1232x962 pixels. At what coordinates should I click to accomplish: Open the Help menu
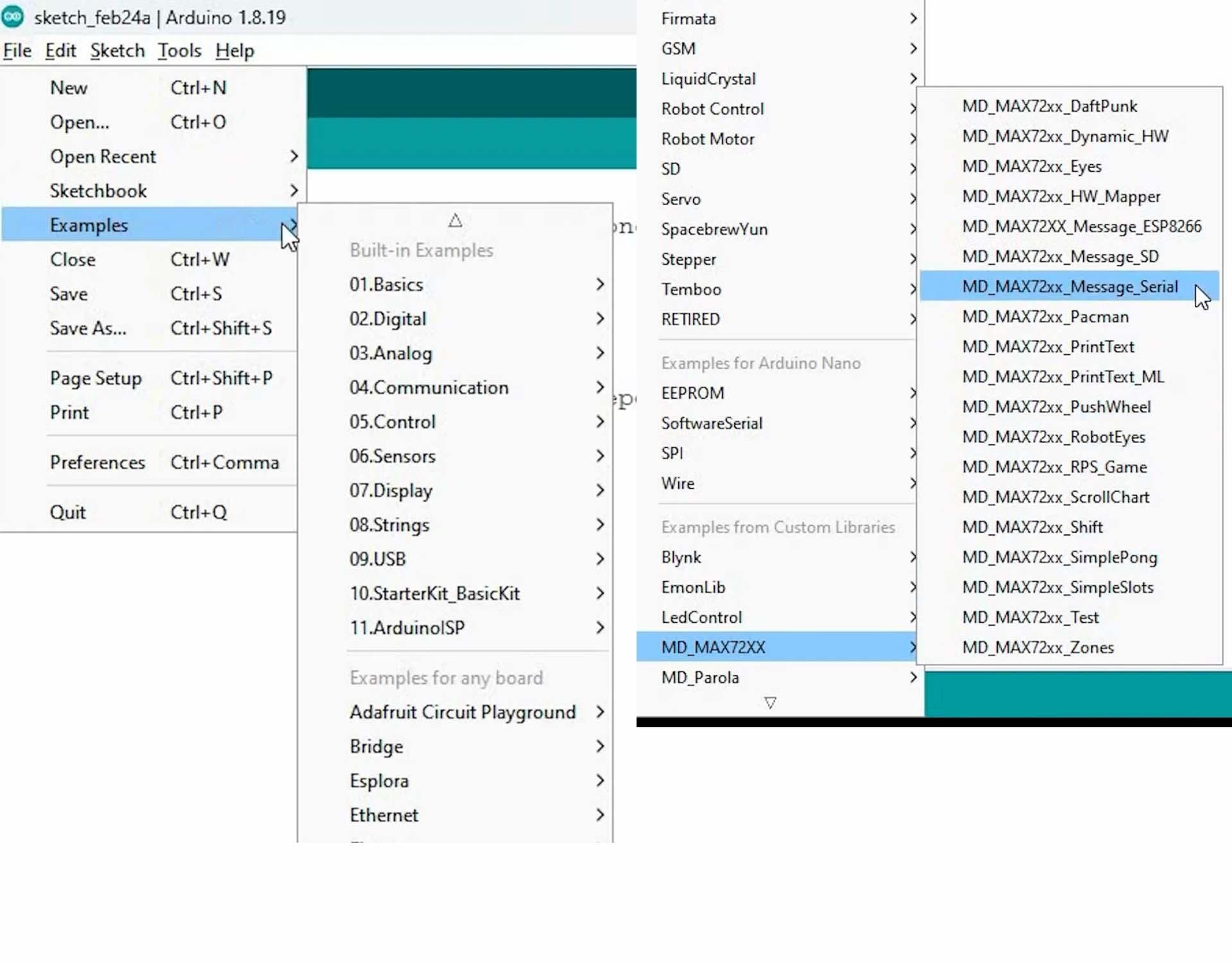point(235,51)
